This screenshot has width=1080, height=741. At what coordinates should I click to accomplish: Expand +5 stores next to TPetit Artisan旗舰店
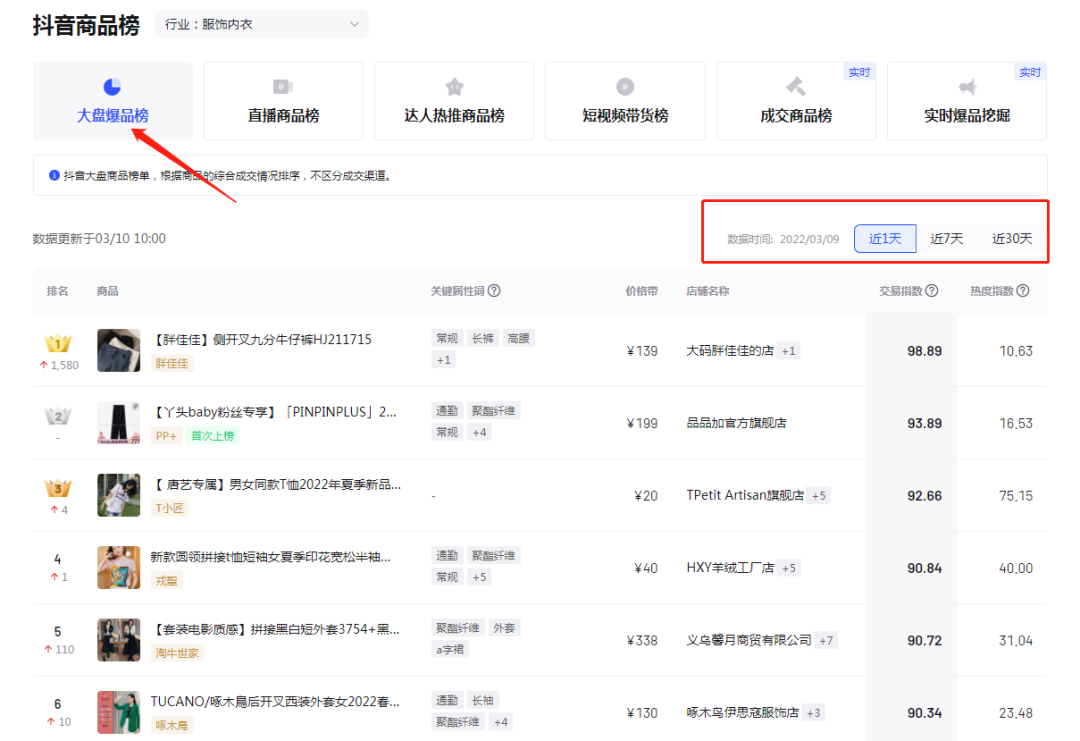click(818, 496)
